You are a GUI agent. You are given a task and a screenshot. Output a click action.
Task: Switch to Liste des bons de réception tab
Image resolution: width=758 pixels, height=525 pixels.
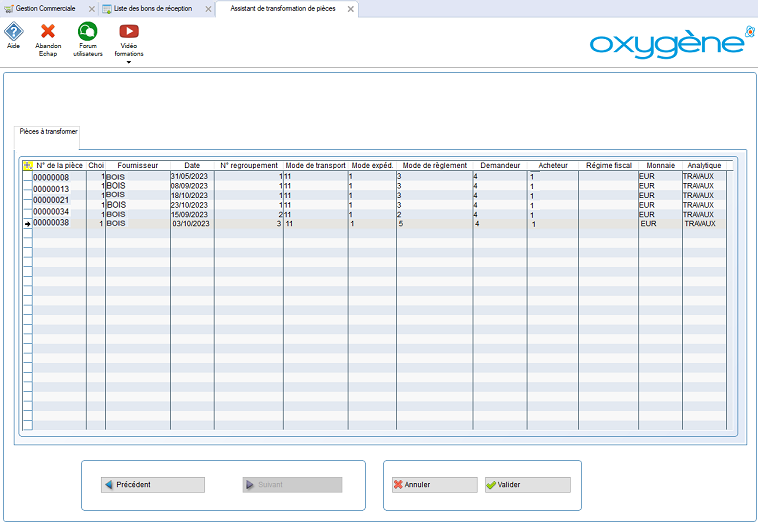coord(152,8)
